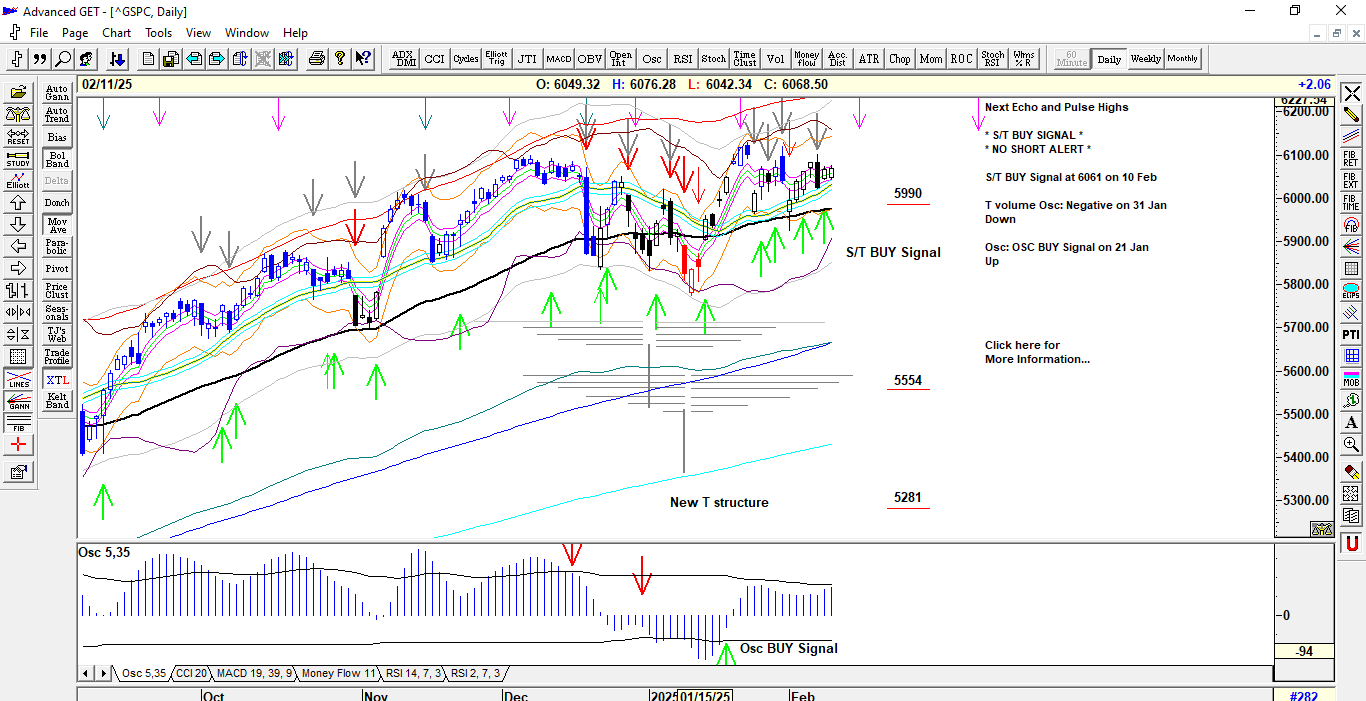Select the eraser tool on right toolbar
The width and height of the screenshot is (1366, 701).
tap(1351, 471)
